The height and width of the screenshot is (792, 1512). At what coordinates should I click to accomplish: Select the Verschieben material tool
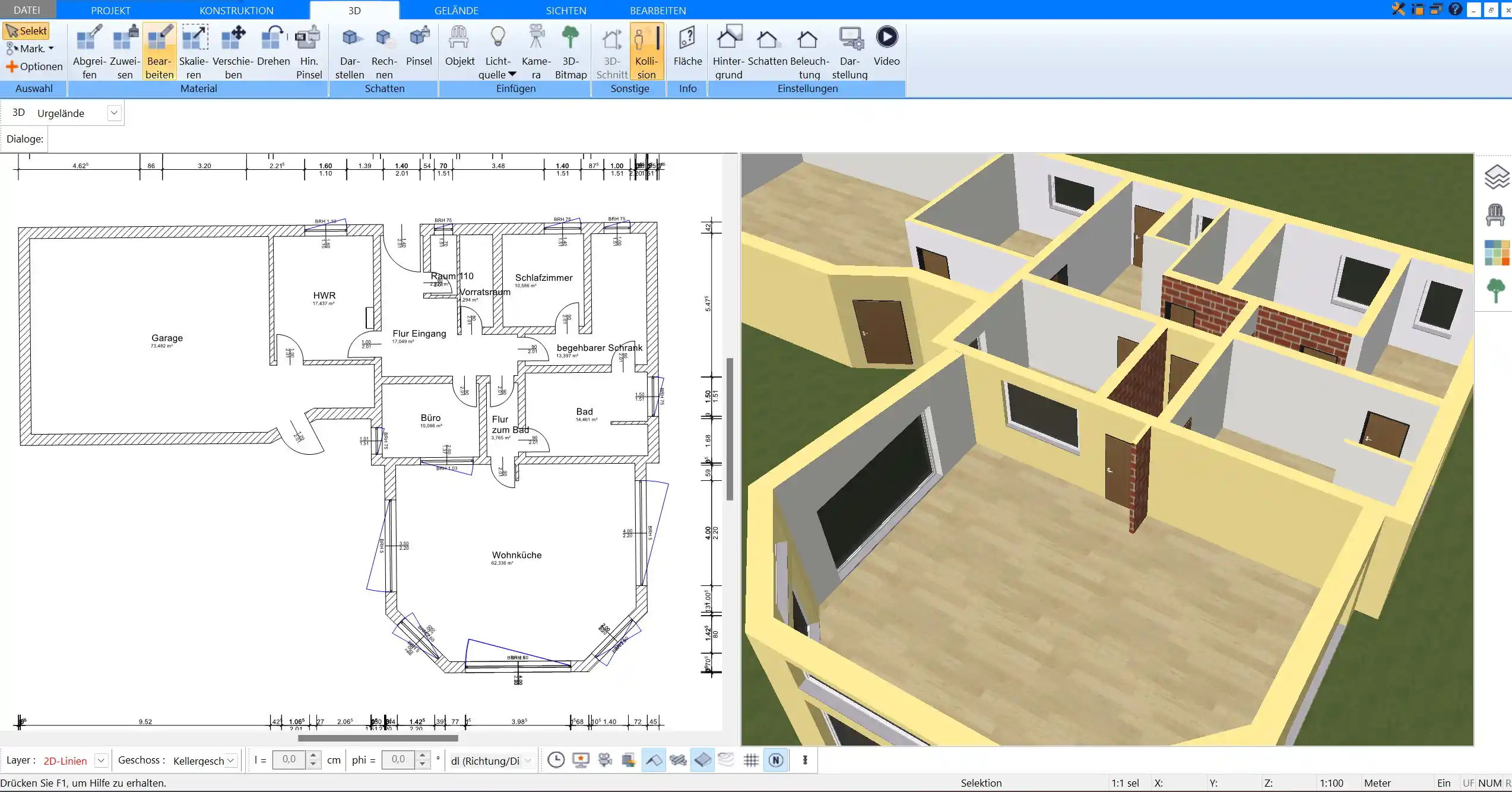point(233,52)
